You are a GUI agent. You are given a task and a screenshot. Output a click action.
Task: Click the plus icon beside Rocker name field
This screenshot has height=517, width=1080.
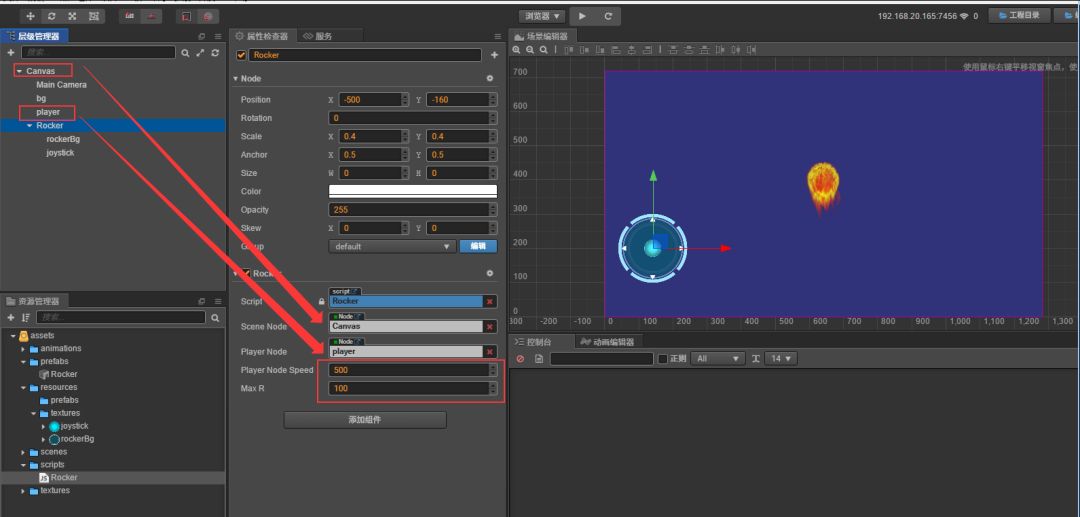(494, 55)
